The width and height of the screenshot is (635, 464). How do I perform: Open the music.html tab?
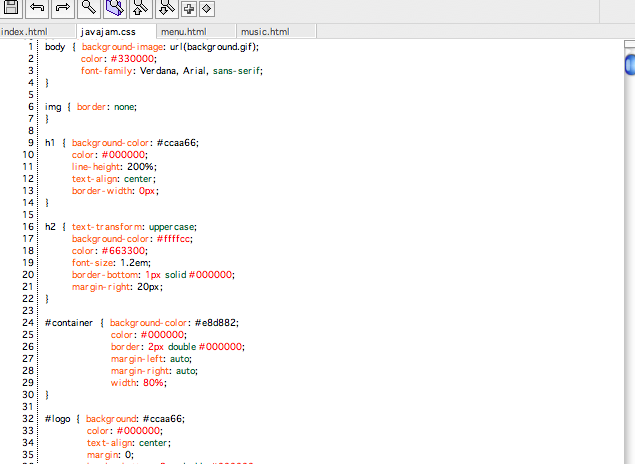tap(276, 31)
